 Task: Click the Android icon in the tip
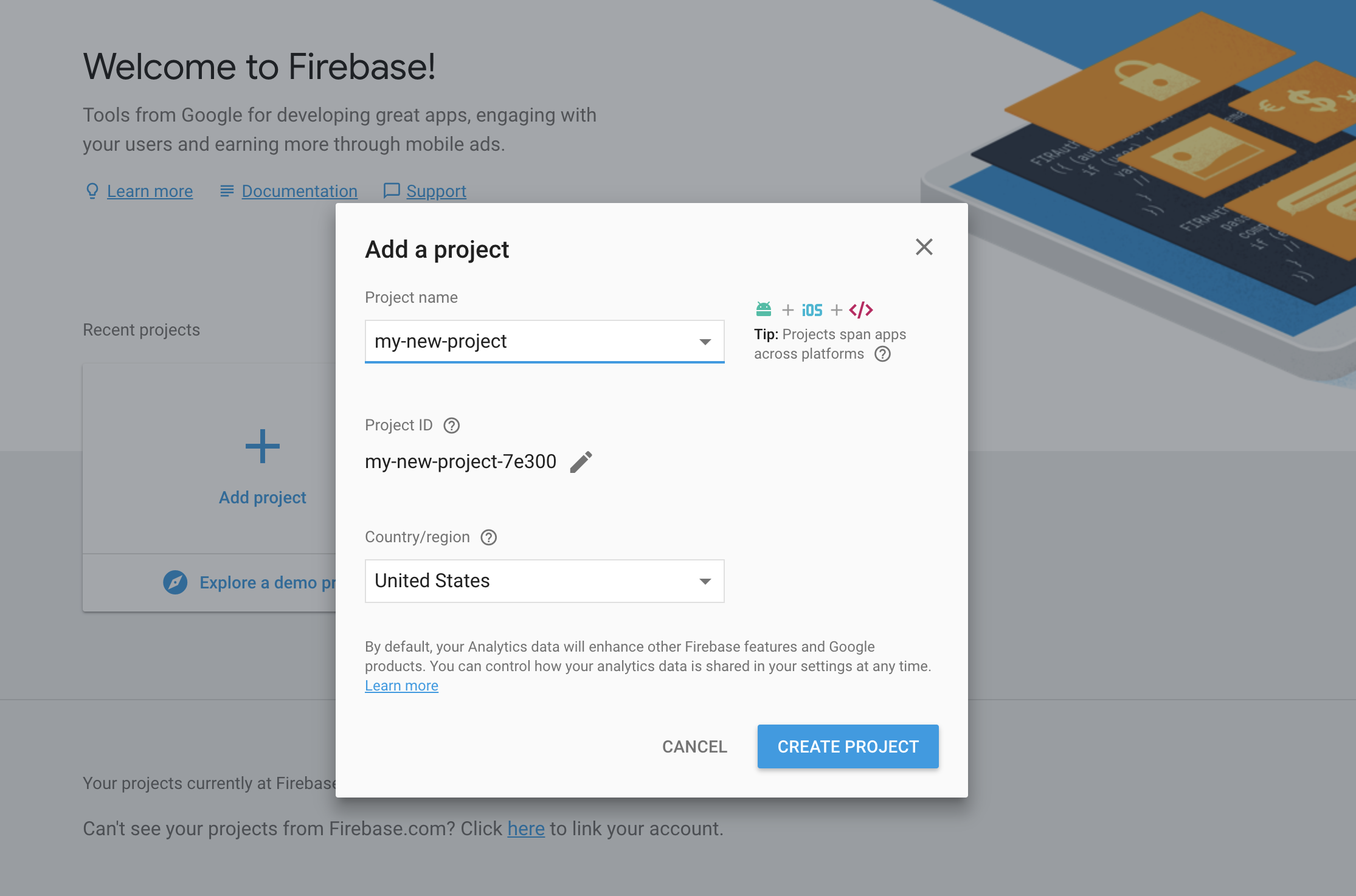[x=764, y=309]
